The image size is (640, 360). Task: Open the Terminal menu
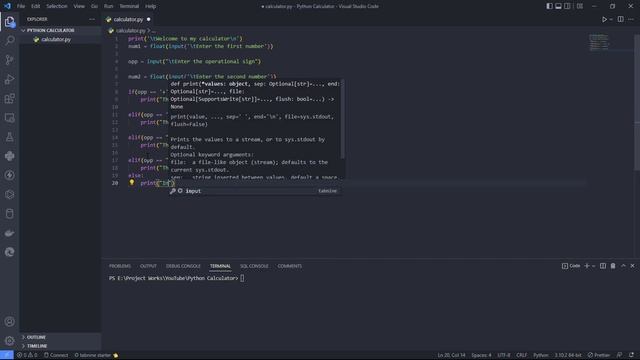(x=129, y=6)
